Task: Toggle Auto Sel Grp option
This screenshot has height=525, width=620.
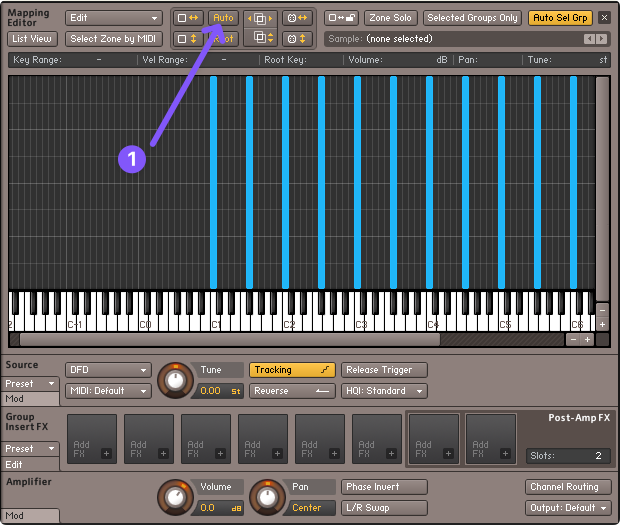Action: point(560,18)
